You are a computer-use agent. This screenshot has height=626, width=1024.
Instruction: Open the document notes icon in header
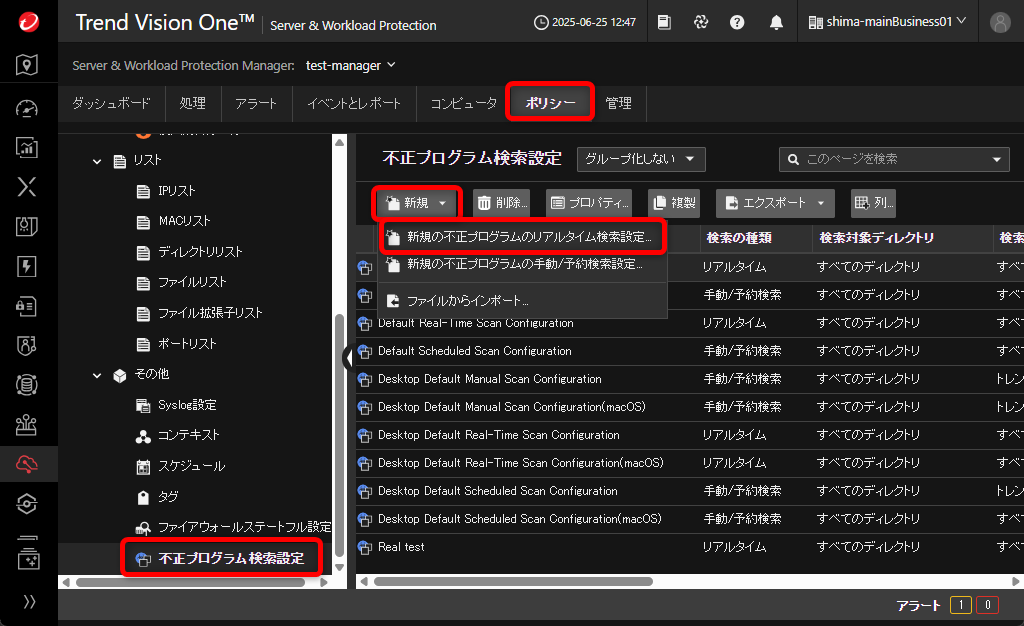664,22
